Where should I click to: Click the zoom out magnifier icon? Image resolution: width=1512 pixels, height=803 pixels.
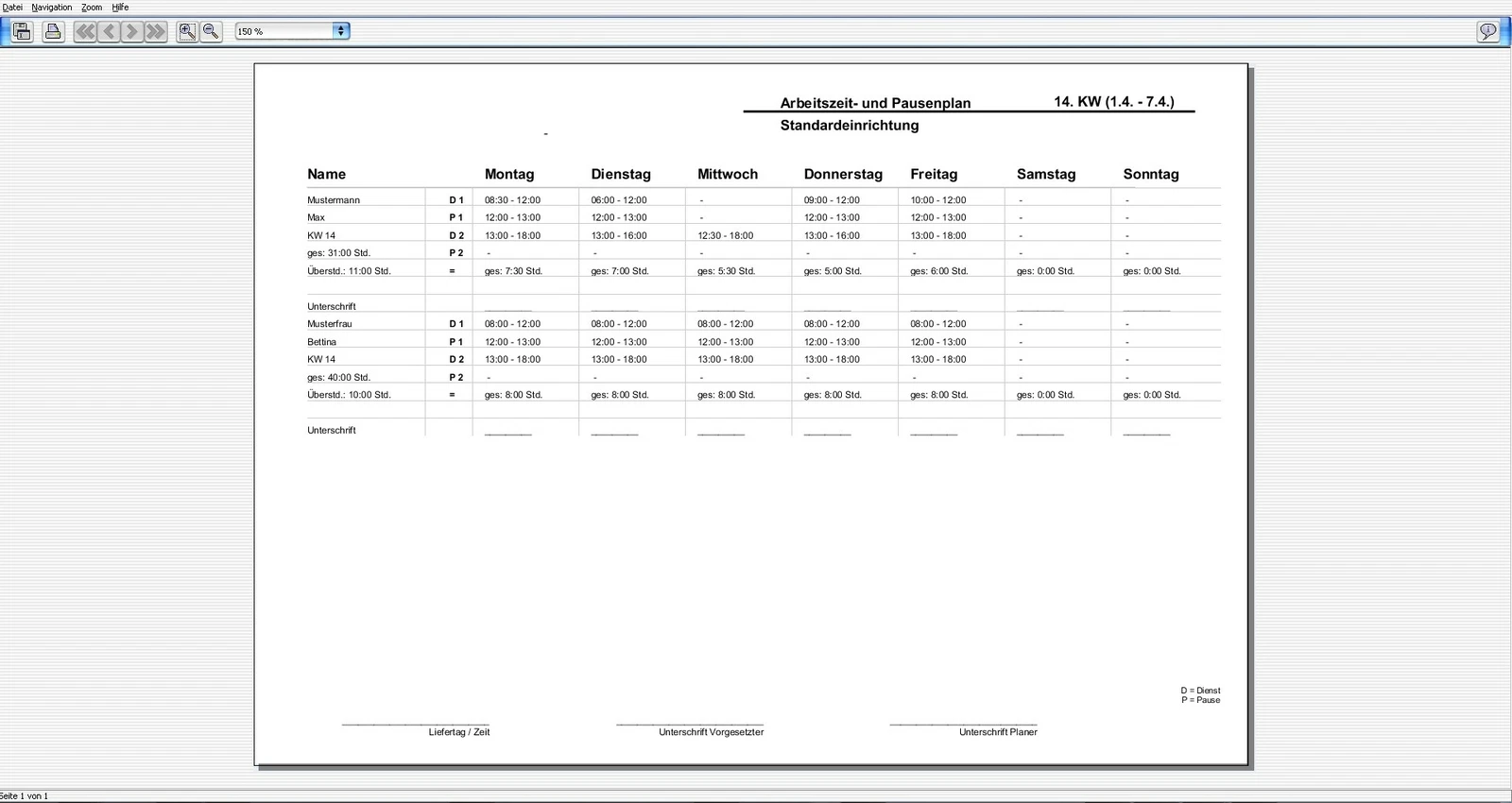pos(211,31)
